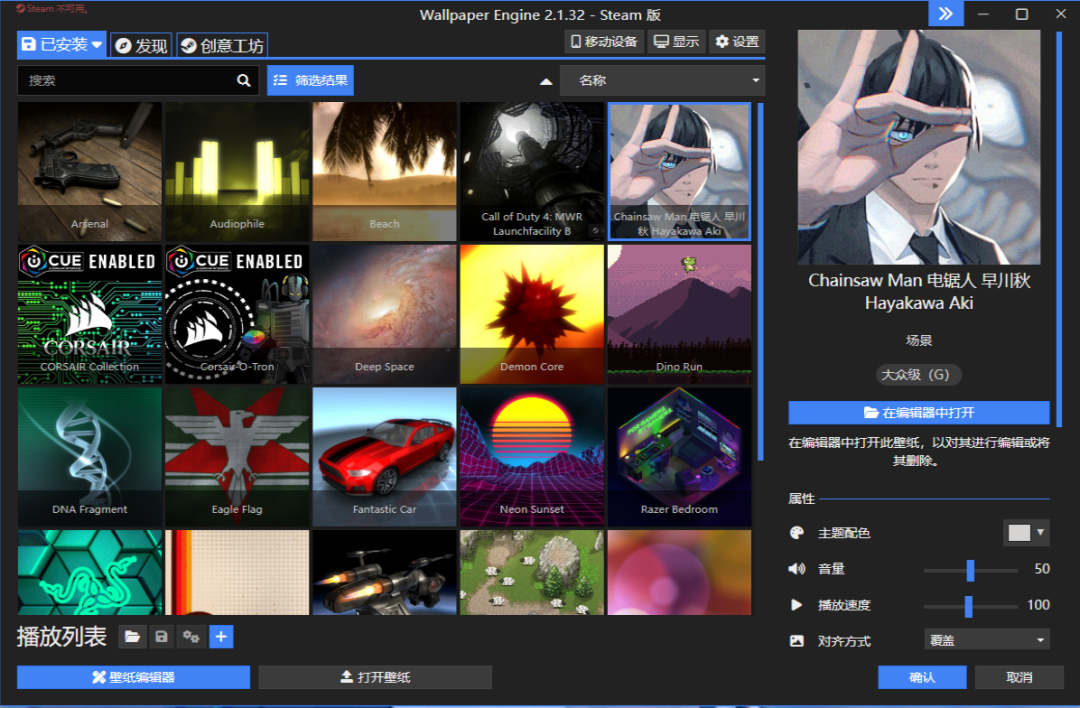Click the search magnifier in the search box
This screenshot has width=1080, height=708.
click(243, 80)
